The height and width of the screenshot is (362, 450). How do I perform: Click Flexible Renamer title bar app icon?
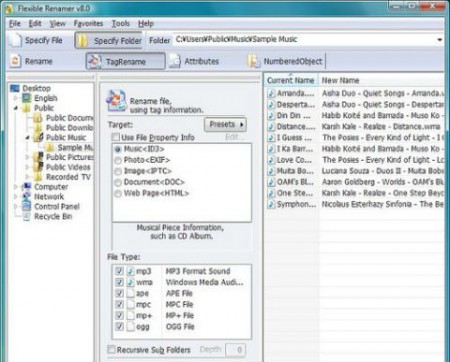tap(9, 9)
